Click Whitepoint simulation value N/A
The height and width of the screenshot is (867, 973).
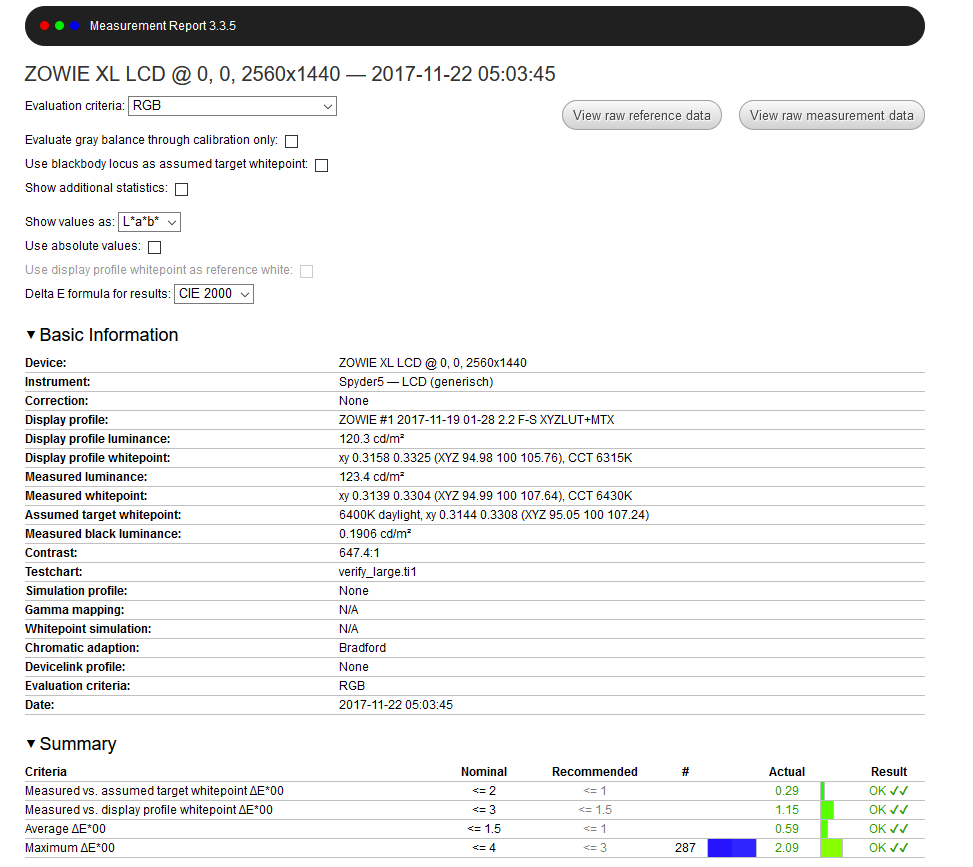[349, 629]
